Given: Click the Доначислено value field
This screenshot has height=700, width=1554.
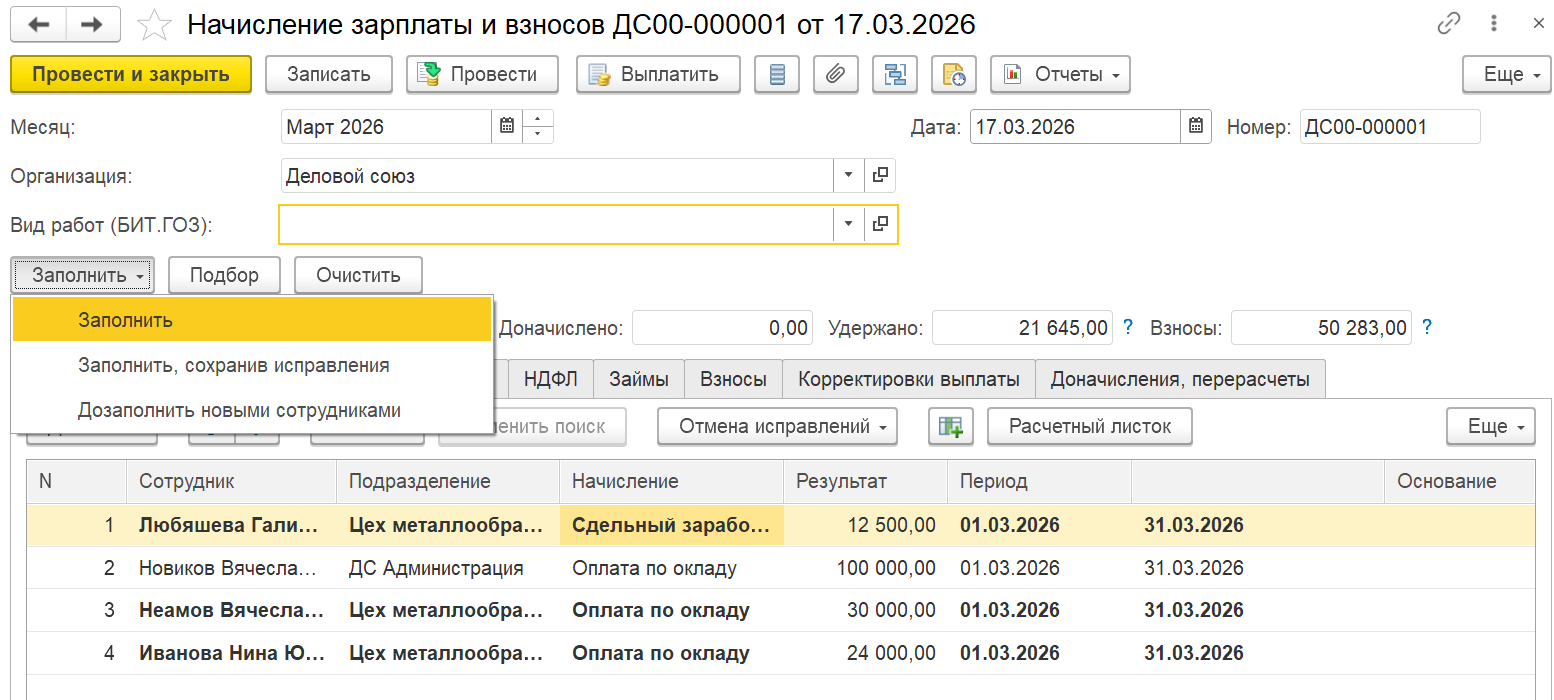Looking at the screenshot, I should pyautogui.click(x=722, y=327).
